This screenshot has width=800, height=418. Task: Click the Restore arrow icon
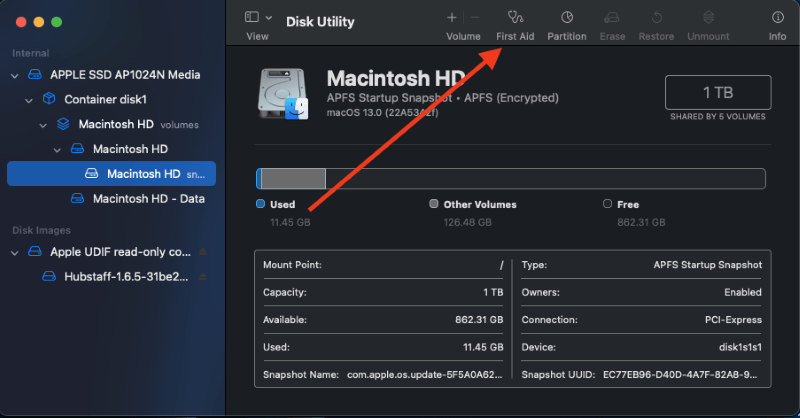(x=657, y=17)
